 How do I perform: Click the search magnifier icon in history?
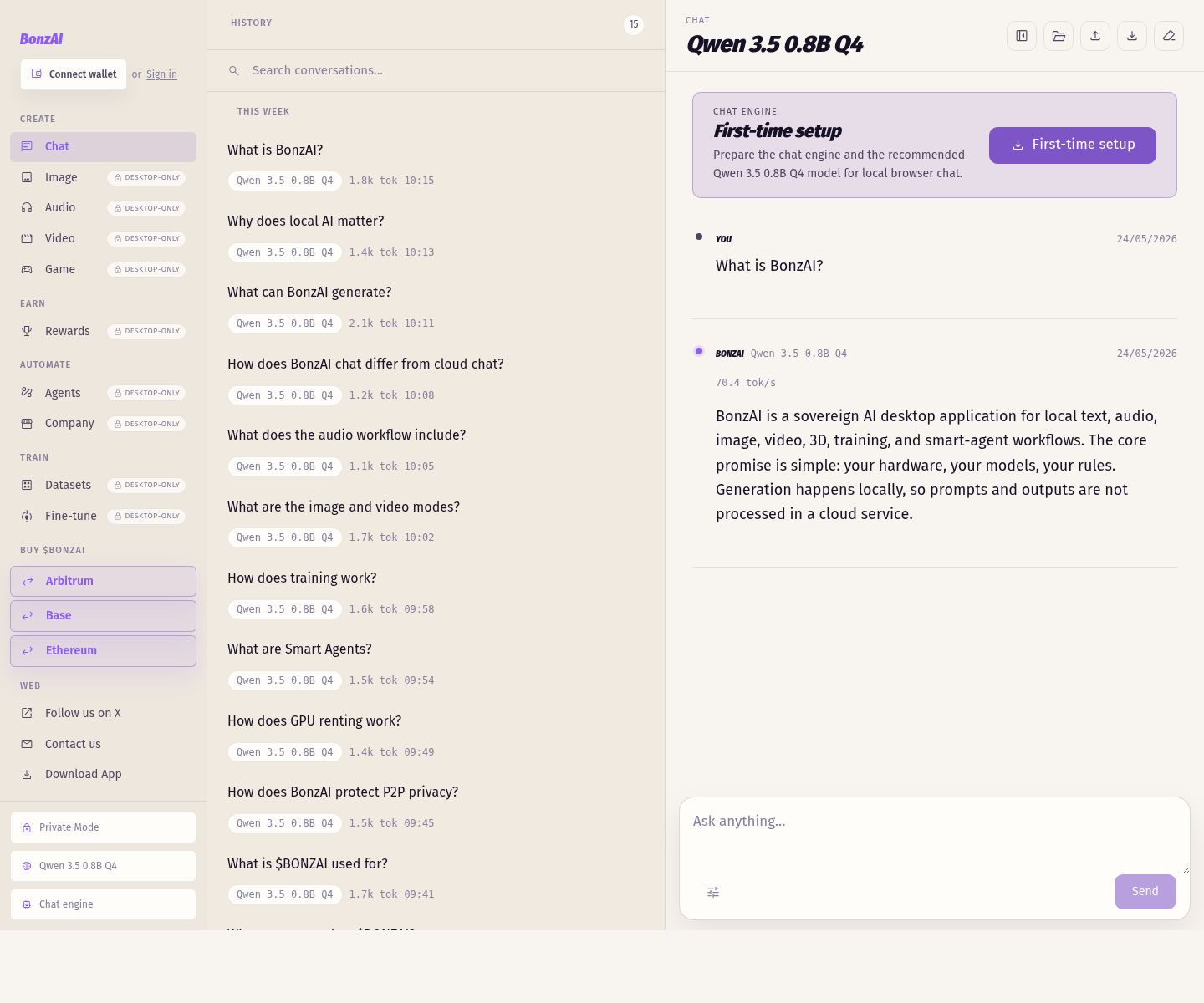[x=234, y=71]
